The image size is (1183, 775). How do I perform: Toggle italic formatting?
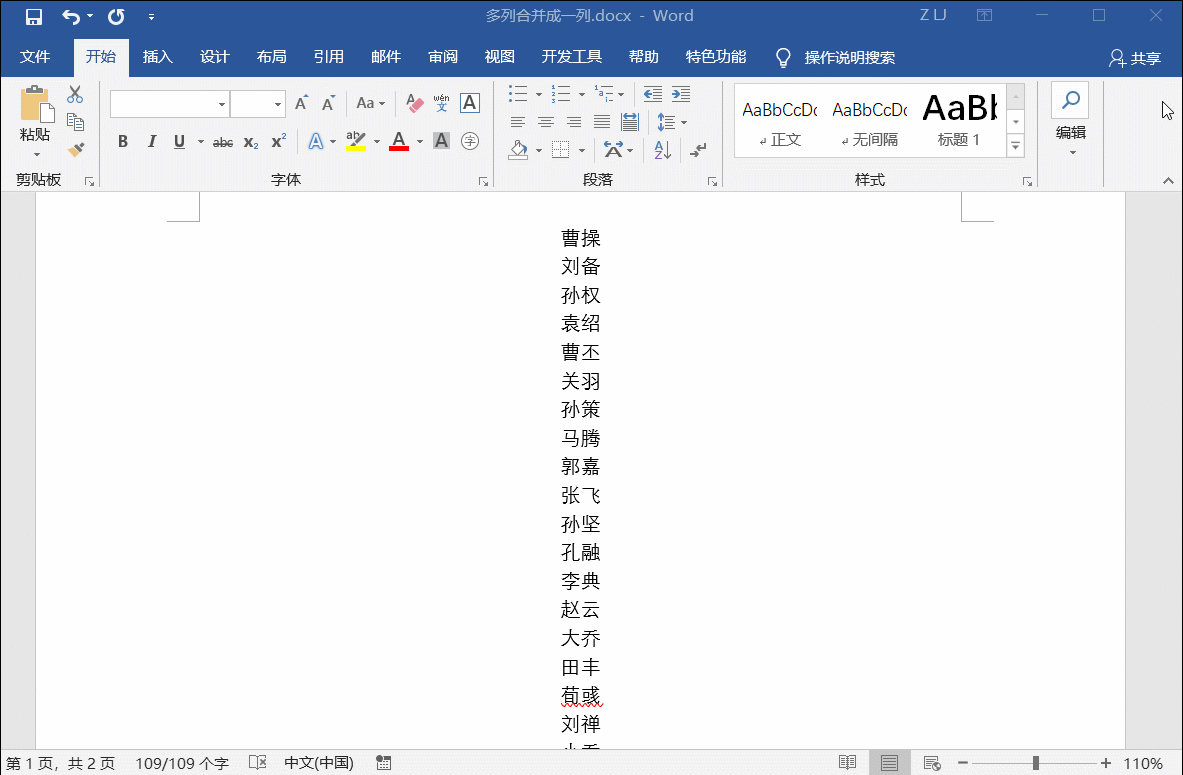pyautogui.click(x=152, y=141)
